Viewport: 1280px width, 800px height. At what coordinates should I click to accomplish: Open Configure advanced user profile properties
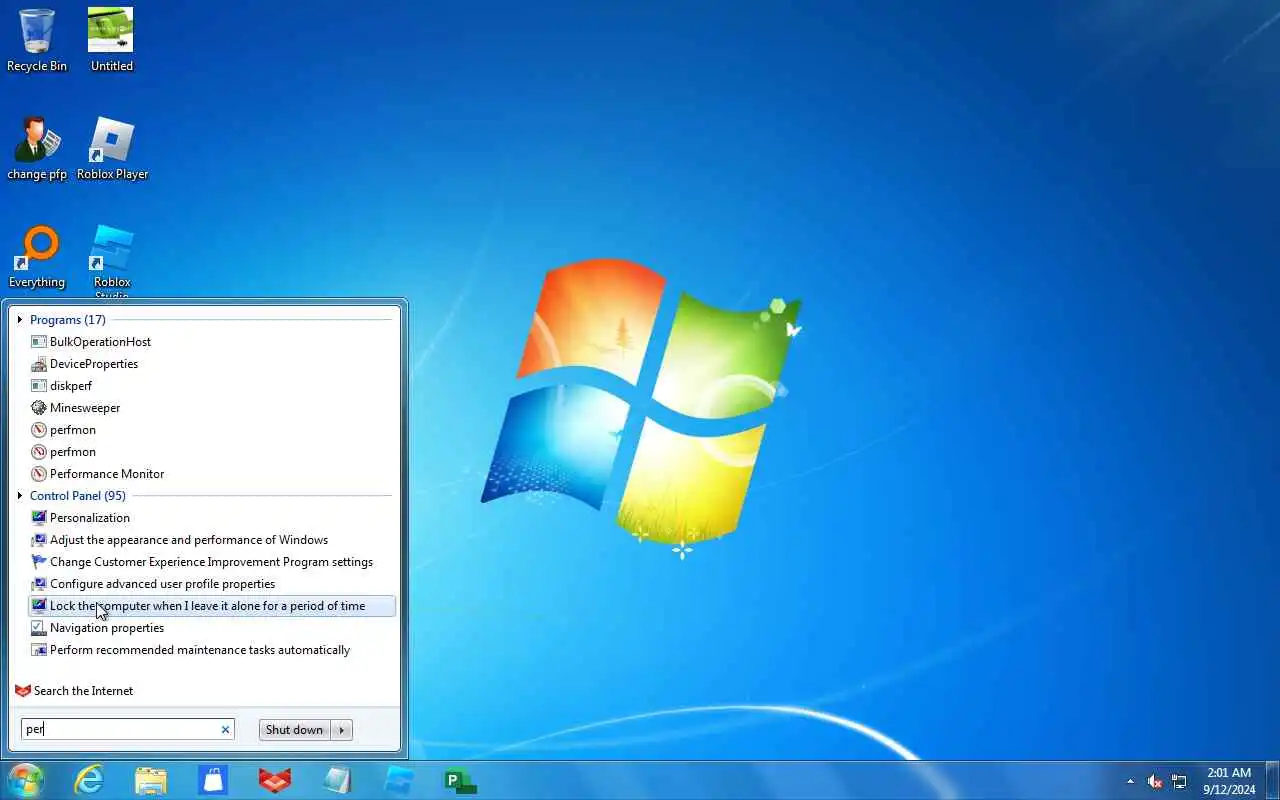(212, 584)
